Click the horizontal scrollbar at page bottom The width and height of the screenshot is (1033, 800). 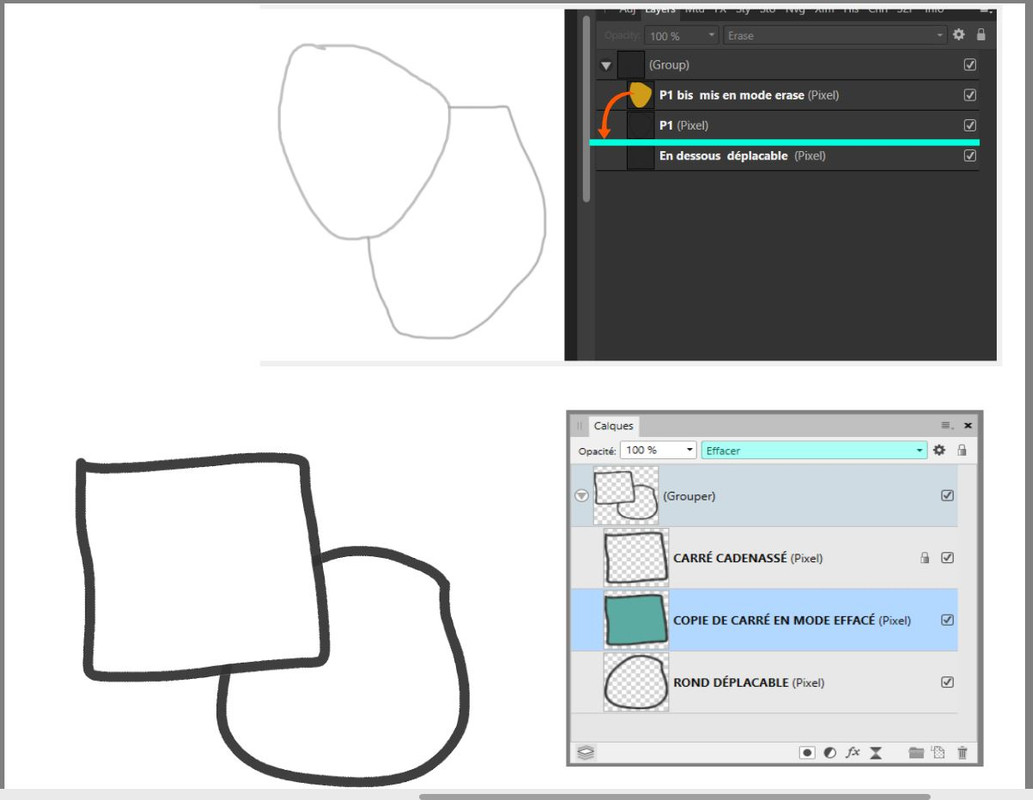tap(675, 796)
